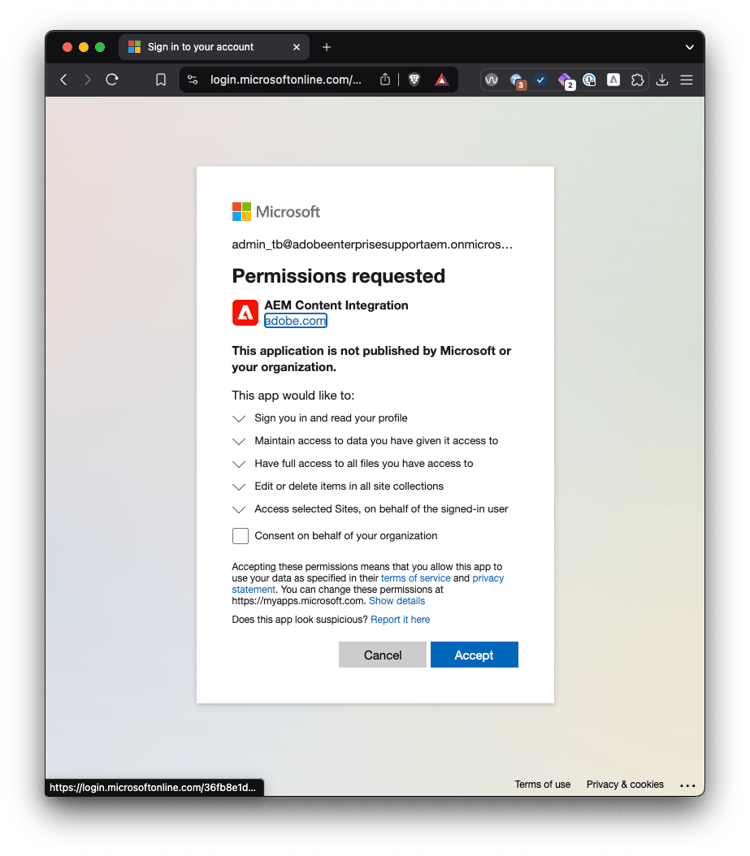The height and width of the screenshot is (856, 750).
Task: Expand 'Maintain access to data you have given'
Action: coord(365,441)
